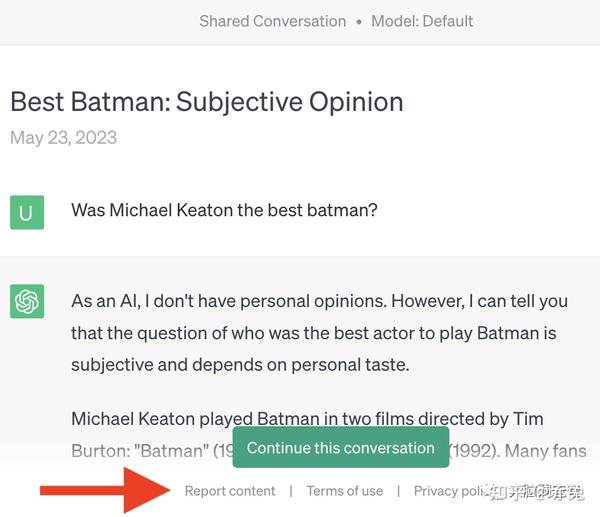Click the divider between Report content and Terms
Viewport: 600px width, 517px height.
[291, 491]
